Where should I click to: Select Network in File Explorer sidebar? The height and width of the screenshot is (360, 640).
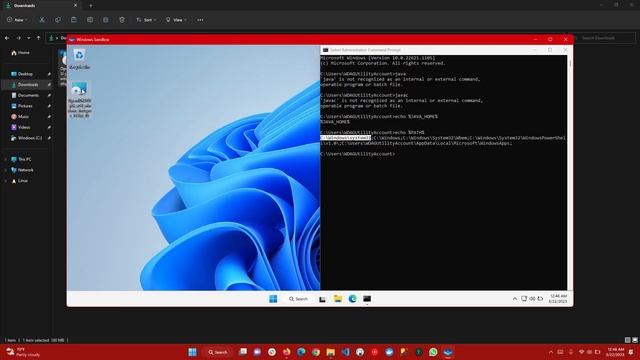click(x=22, y=170)
